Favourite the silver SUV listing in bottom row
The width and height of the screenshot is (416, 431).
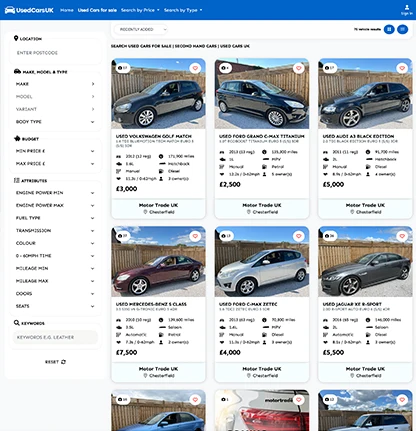[x=402, y=399]
